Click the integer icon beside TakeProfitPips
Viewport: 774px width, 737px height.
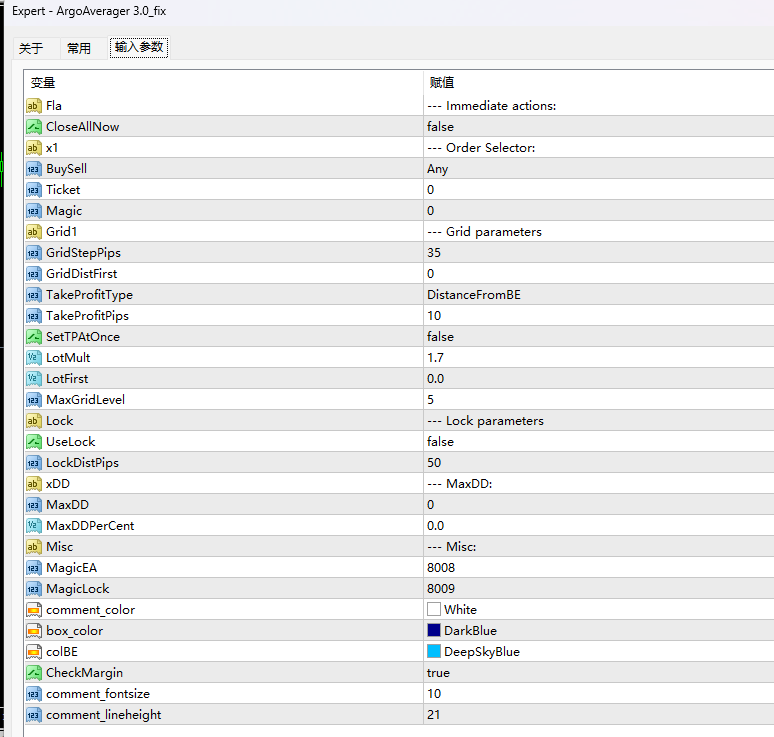click(34, 315)
